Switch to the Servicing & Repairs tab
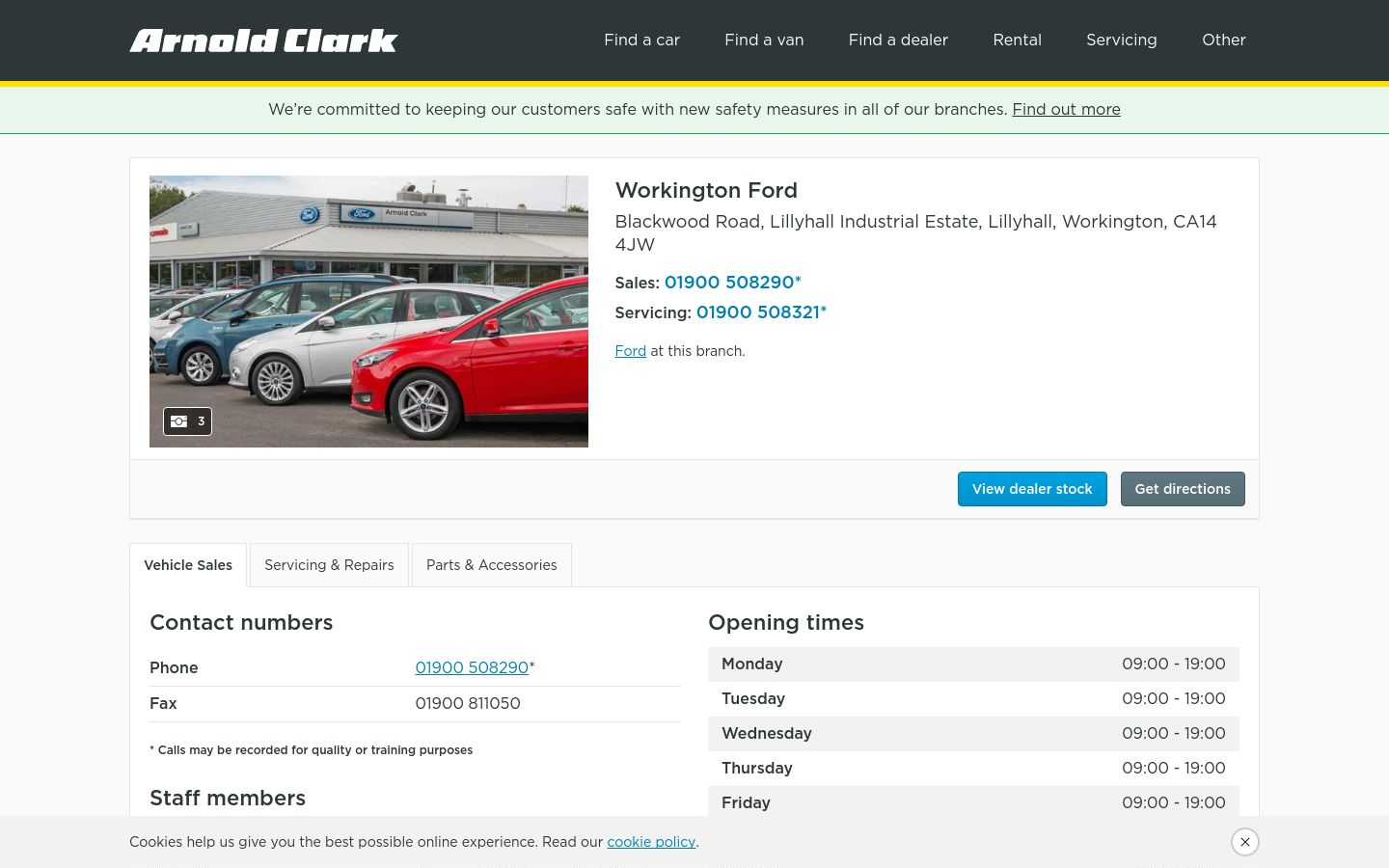Viewport: 1389px width, 868px height. [329, 565]
